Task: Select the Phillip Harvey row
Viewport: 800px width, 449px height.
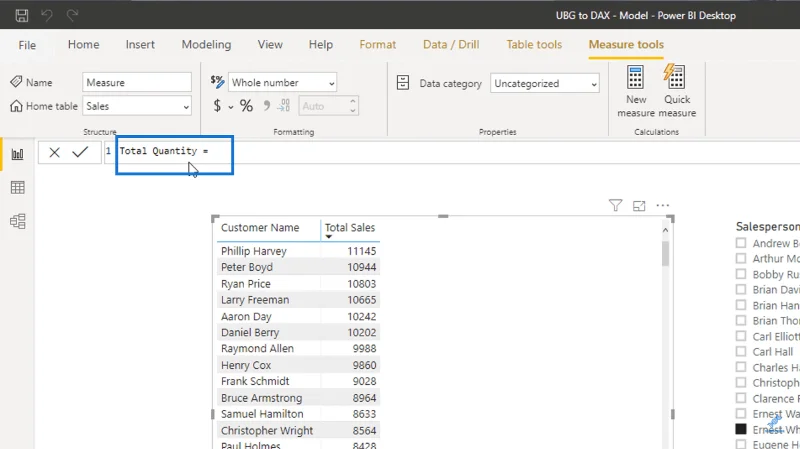Action: pos(298,251)
